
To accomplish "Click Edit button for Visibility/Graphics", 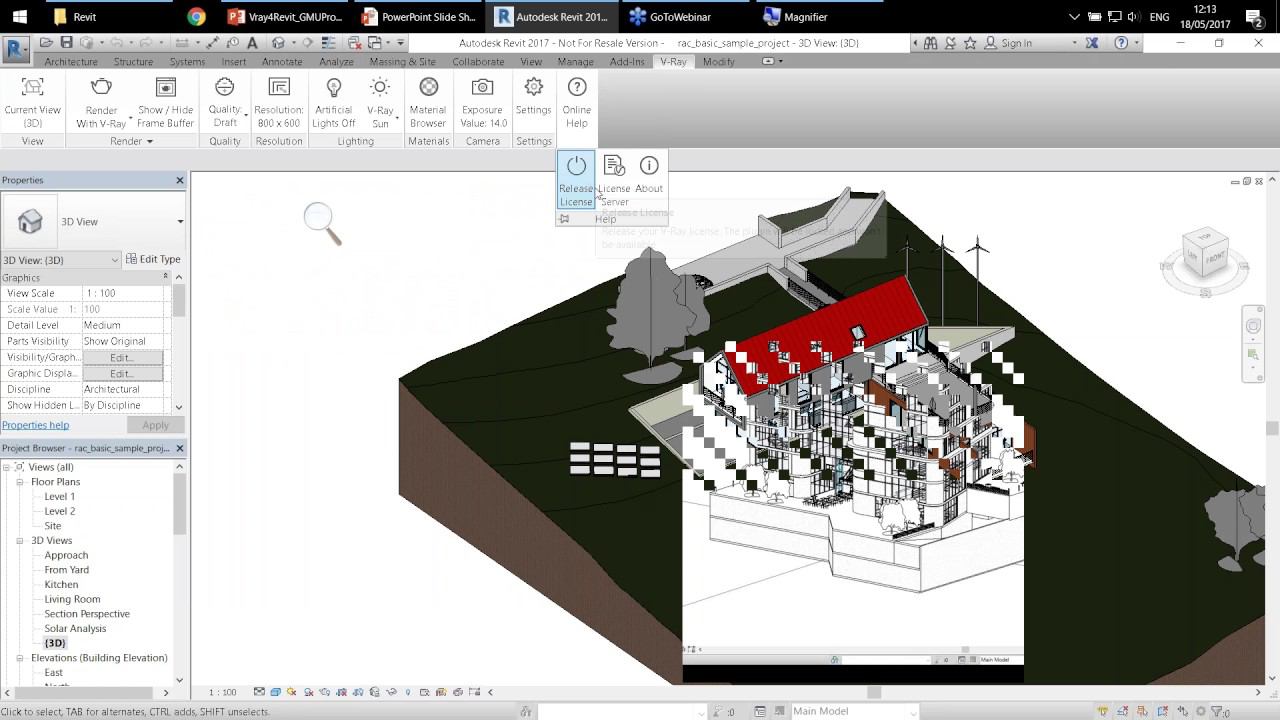I will click(x=122, y=357).
